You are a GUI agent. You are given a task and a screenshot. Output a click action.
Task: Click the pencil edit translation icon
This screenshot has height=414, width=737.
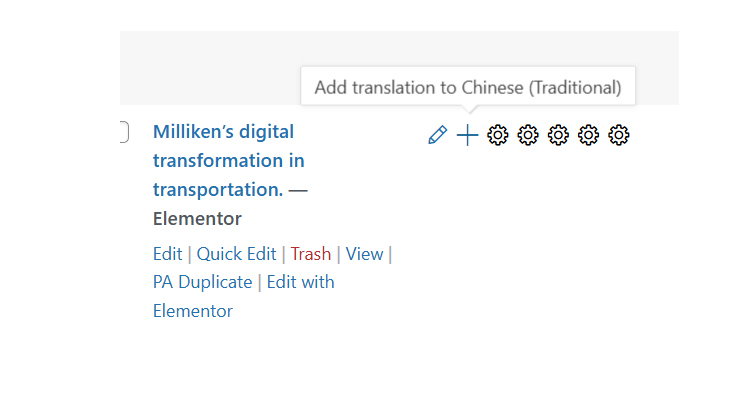[x=437, y=136]
